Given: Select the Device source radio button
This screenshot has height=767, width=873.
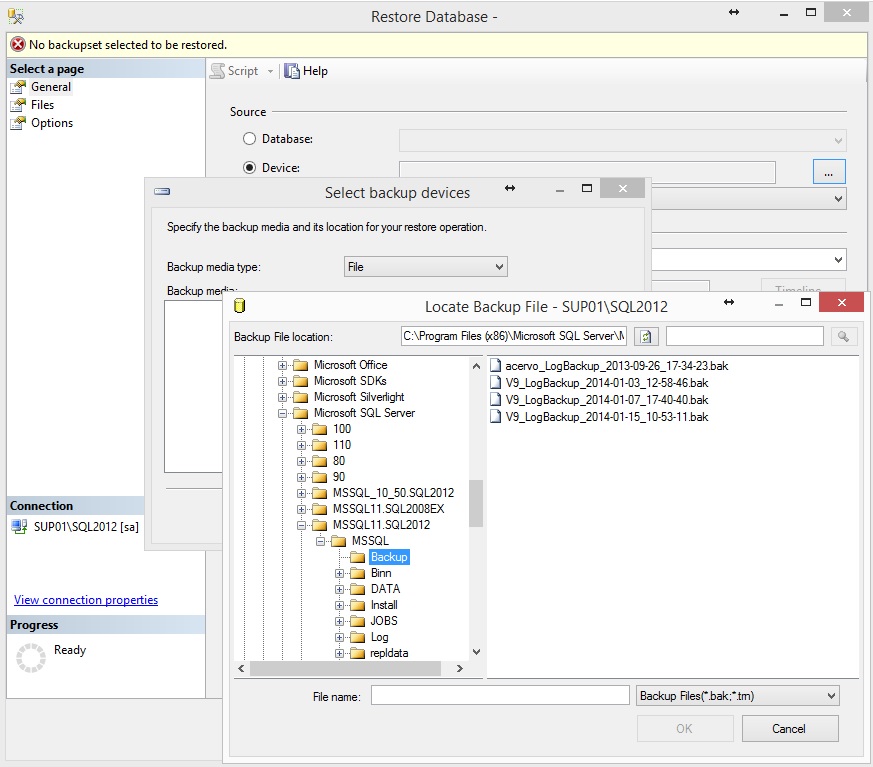Looking at the screenshot, I should [249, 168].
